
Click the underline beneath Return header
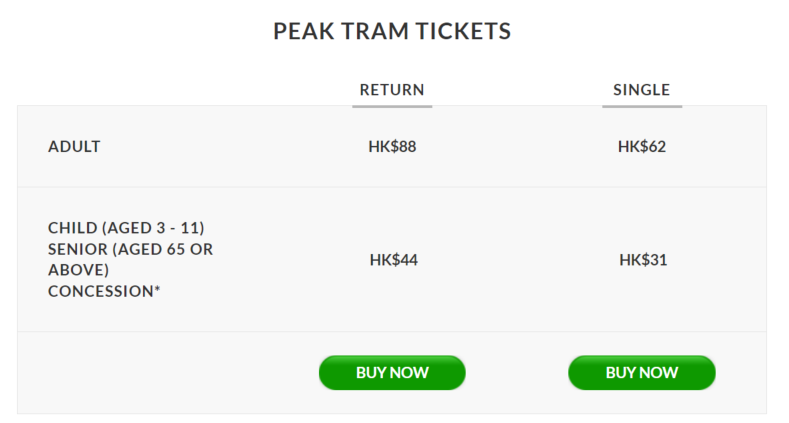(x=392, y=106)
